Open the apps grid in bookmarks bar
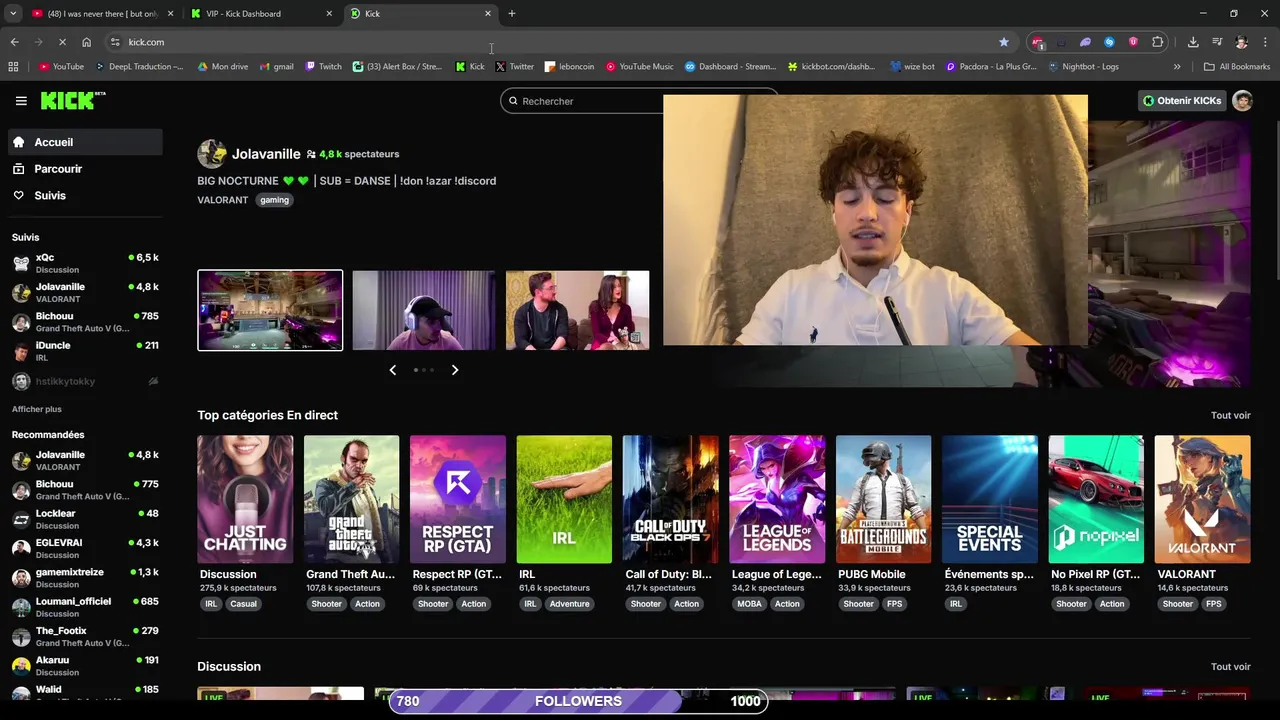This screenshot has width=1280, height=720. (13, 67)
